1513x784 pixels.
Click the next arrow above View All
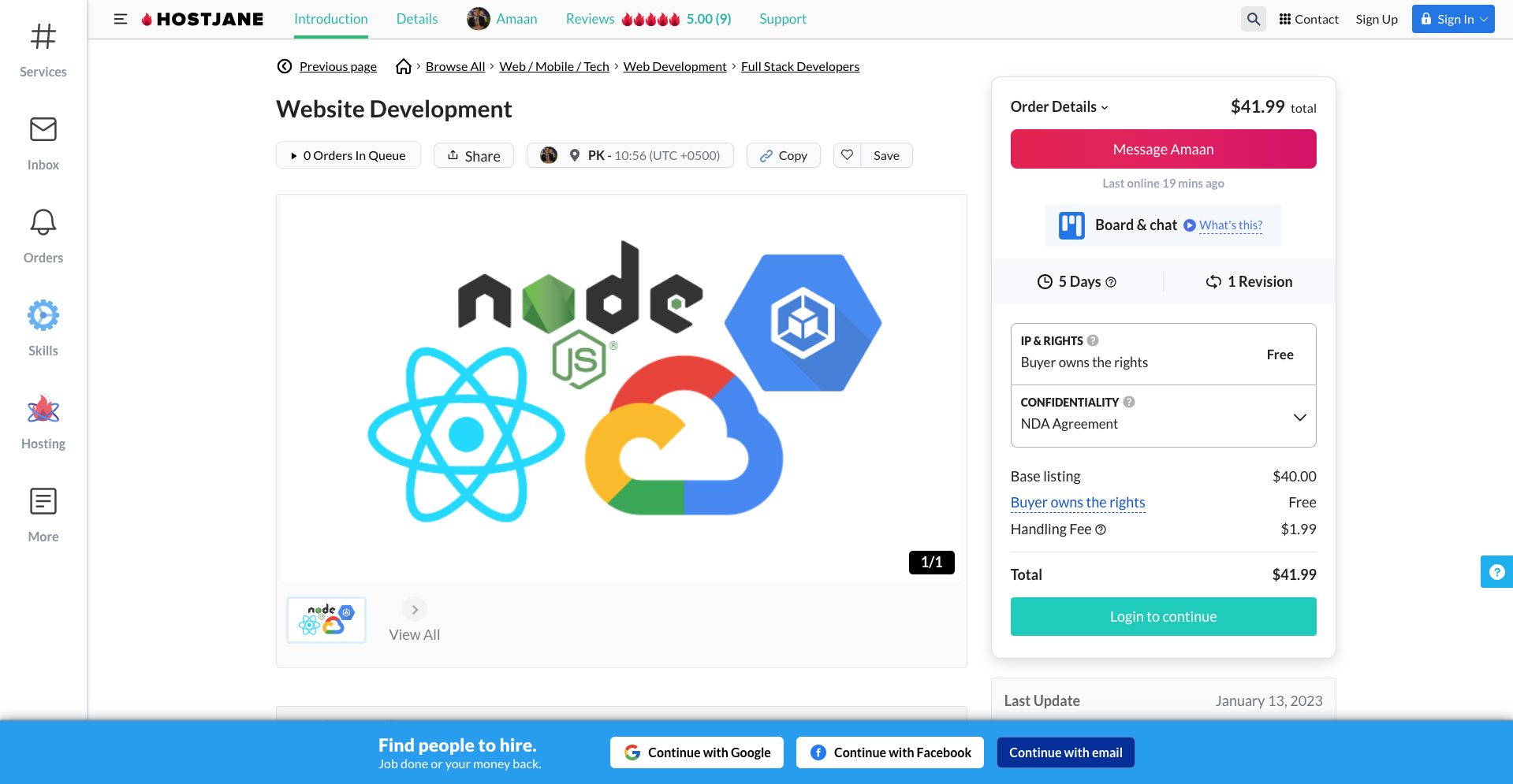click(x=415, y=610)
